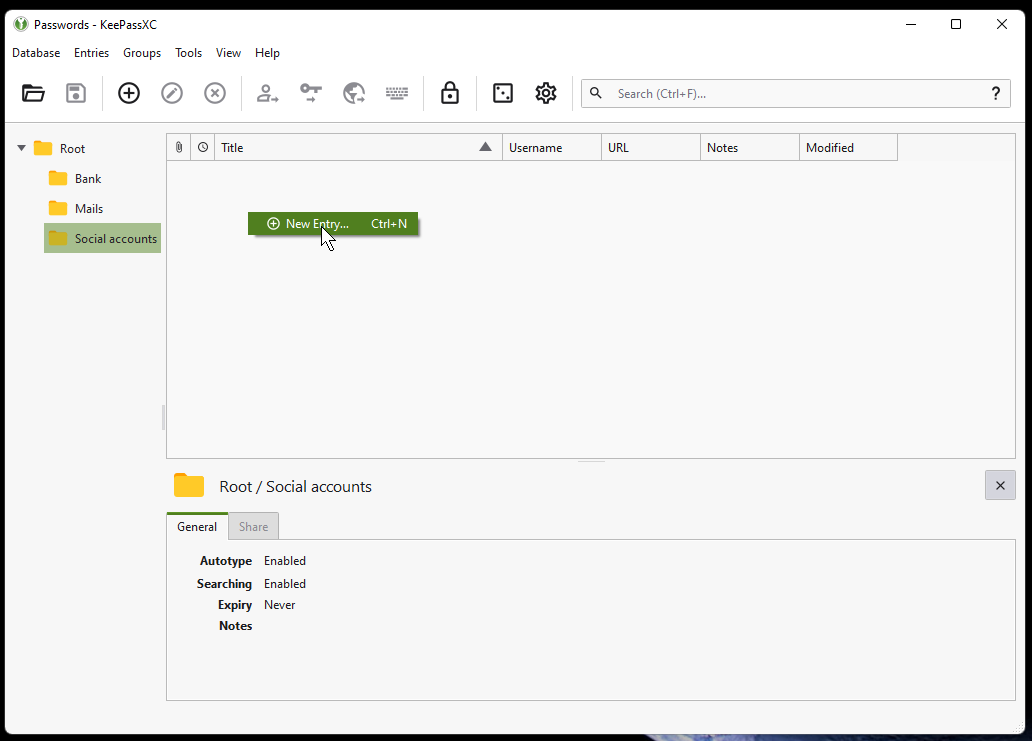The height and width of the screenshot is (741, 1032).
Task: Sort entries by Username column
Action: tap(552, 147)
